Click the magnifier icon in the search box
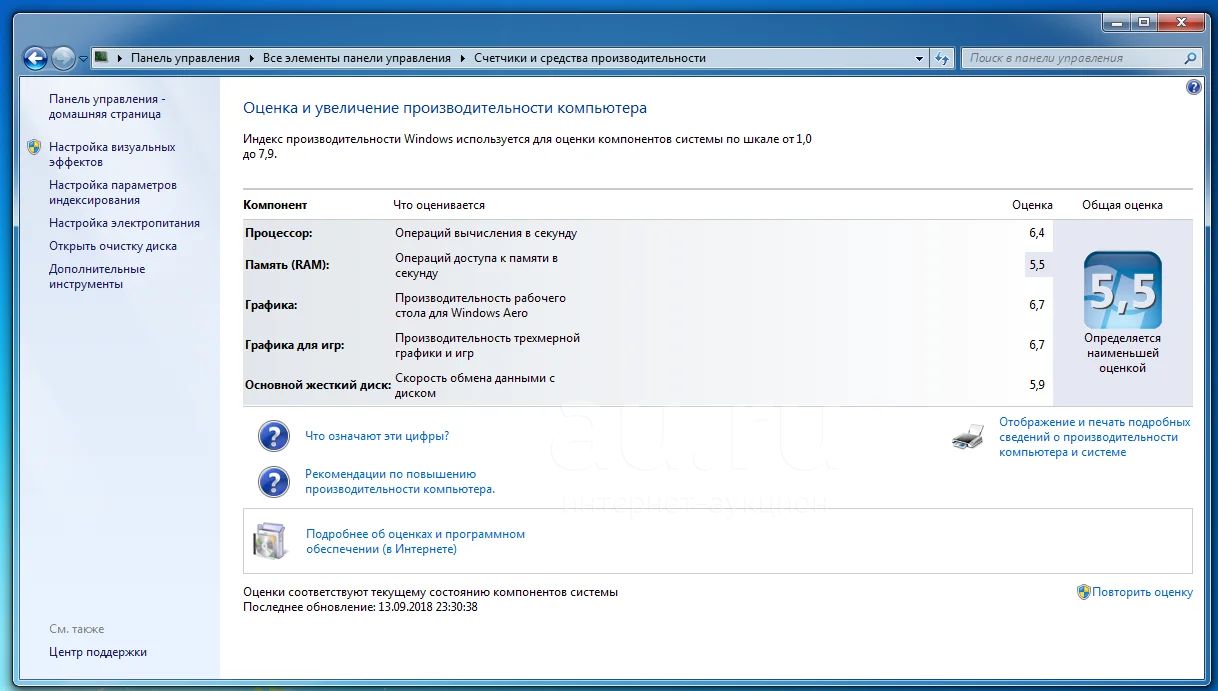The width and height of the screenshot is (1218, 691). [1190, 58]
